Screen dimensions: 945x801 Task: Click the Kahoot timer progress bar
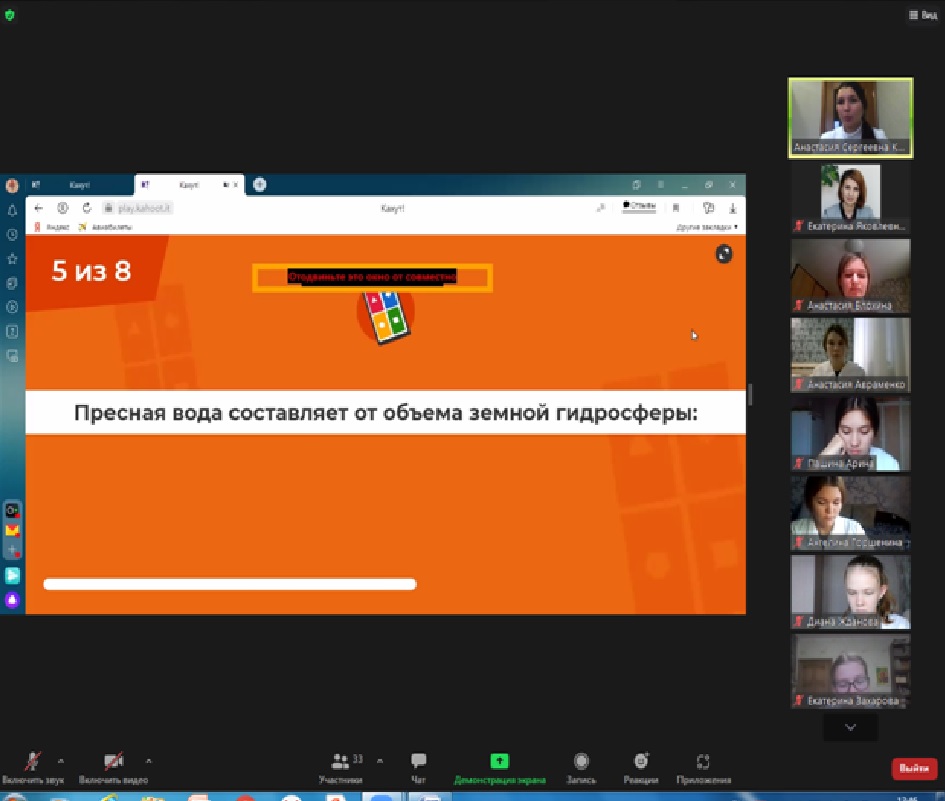pos(229,583)
